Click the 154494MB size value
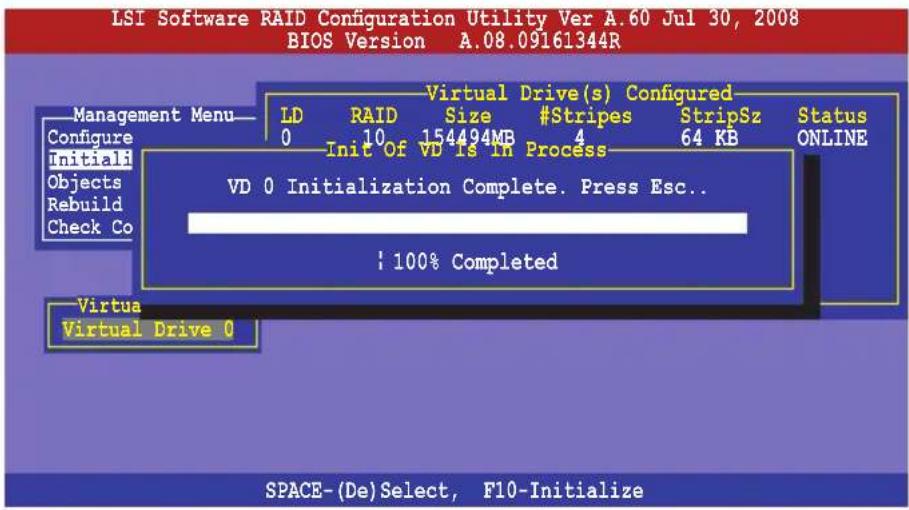909x510 pixels. coord(468,137)
